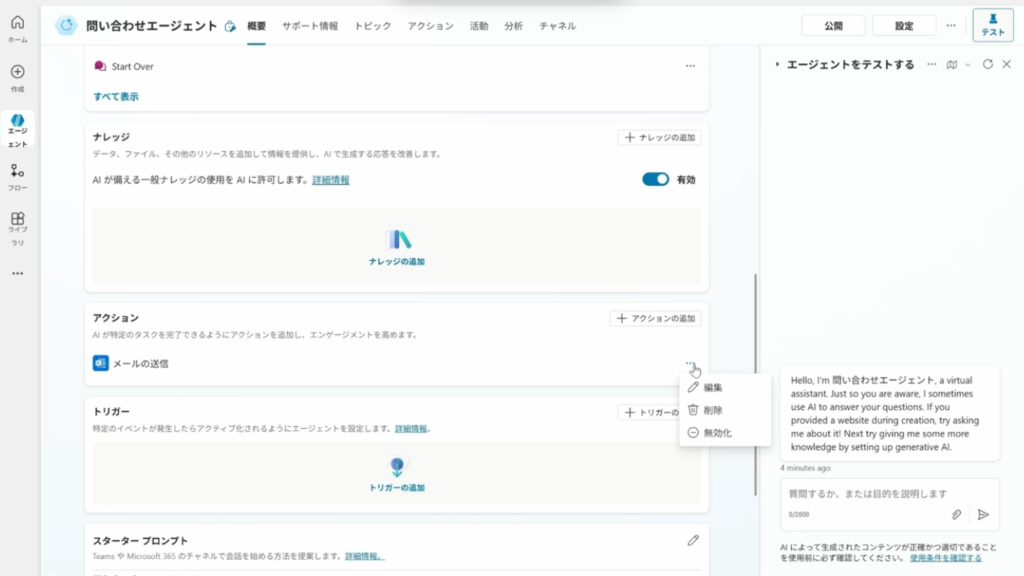Toggle the general knowledge 有効 switch

(655, 179)
